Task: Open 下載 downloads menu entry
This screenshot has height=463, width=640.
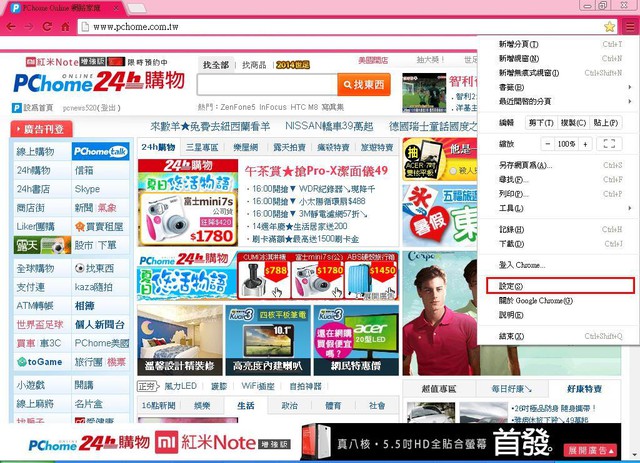Action: (x=560, y=244)
